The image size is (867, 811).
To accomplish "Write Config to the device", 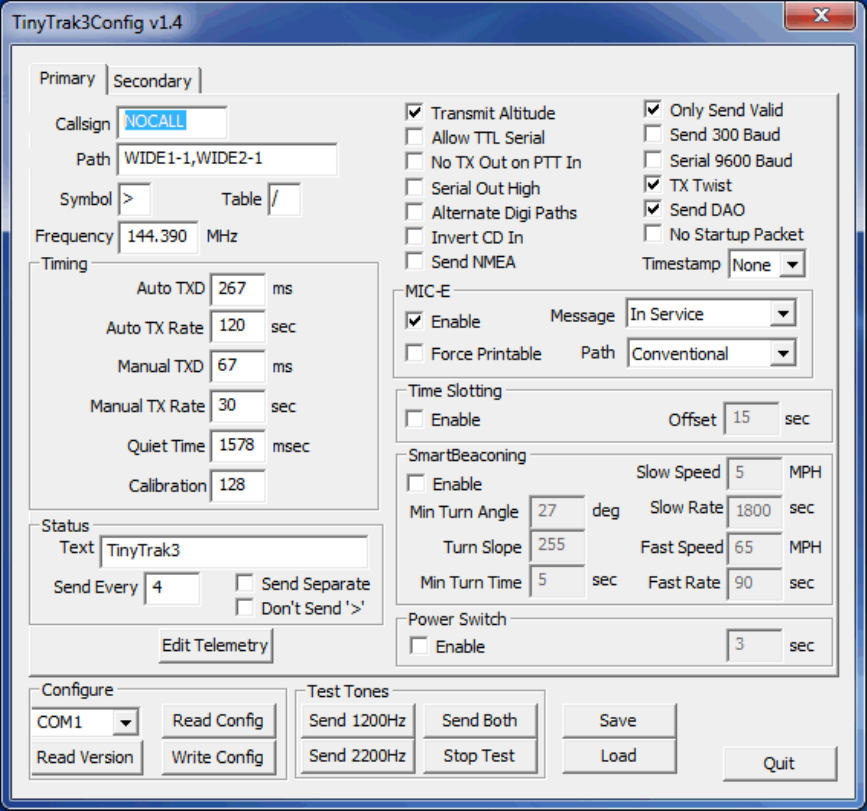I will pyautogui.click(x=218, y=757).
